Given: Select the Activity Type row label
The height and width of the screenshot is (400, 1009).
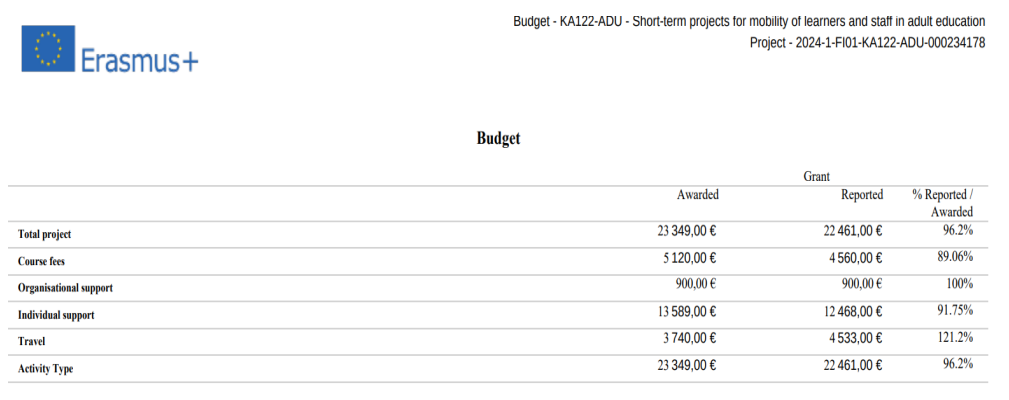Looking at the screenshot, I should click(x=46, y=368).
